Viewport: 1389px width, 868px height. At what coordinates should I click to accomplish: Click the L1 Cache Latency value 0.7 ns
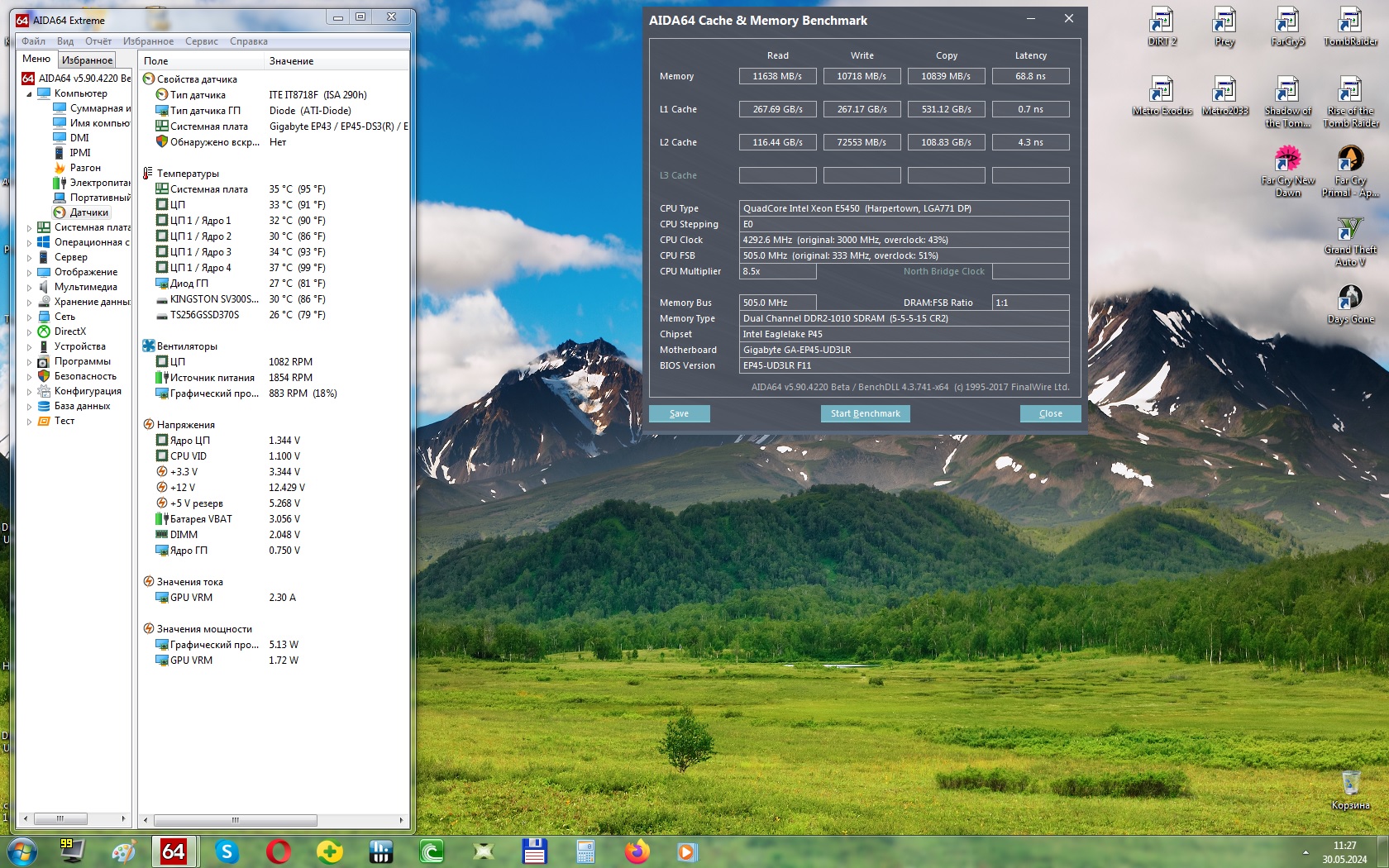1030,109
